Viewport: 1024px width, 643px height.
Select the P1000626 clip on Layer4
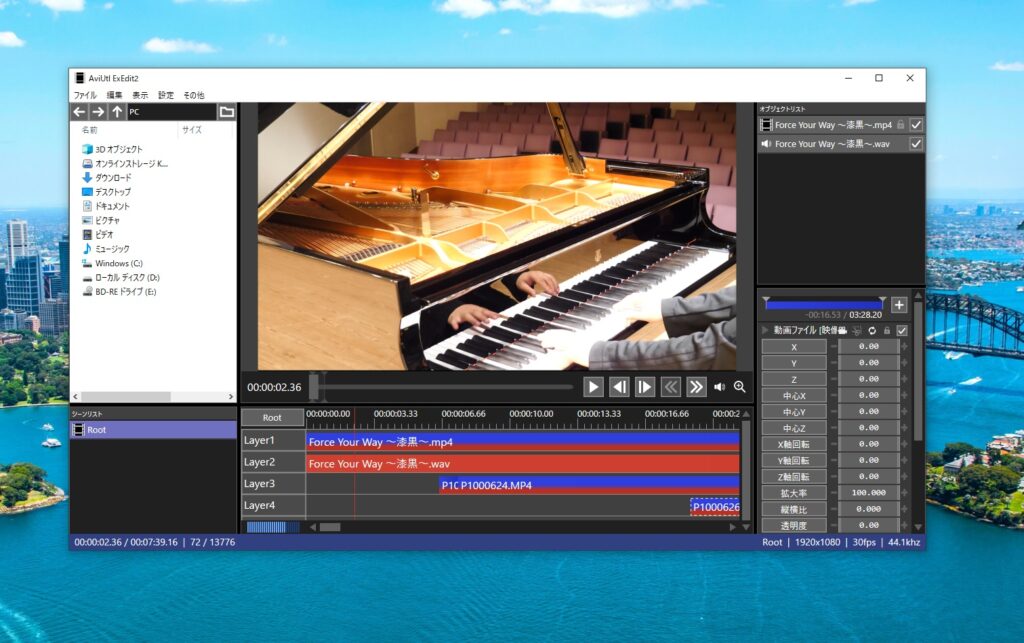[715, 507]
